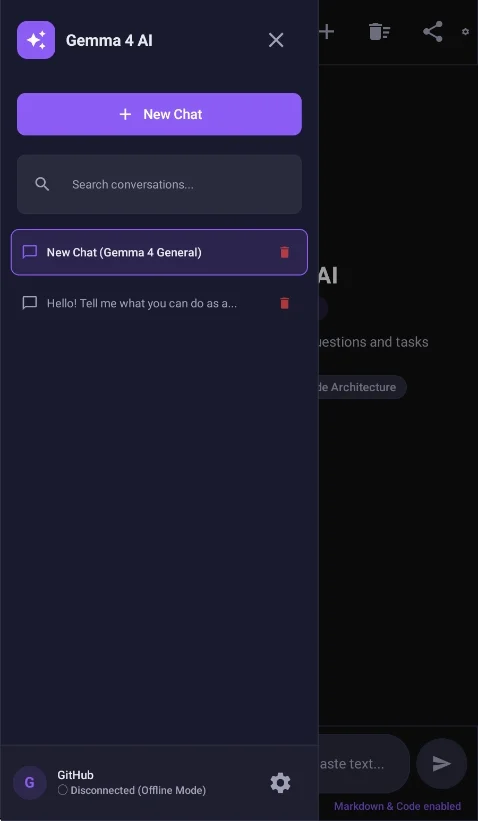Click the magnifier search icon
Screen dimensions: 478x821
(x=42, y=184)
